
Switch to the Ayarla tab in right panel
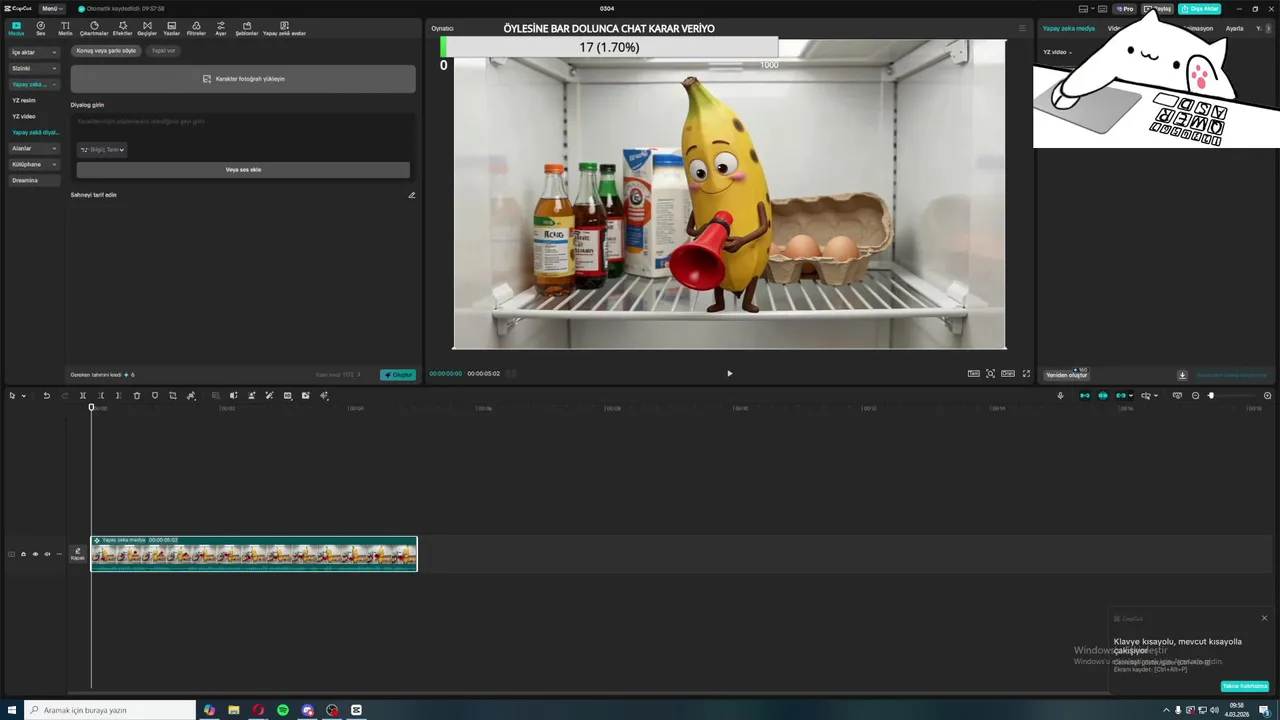pyautogui.click(x=1235, y=28)
